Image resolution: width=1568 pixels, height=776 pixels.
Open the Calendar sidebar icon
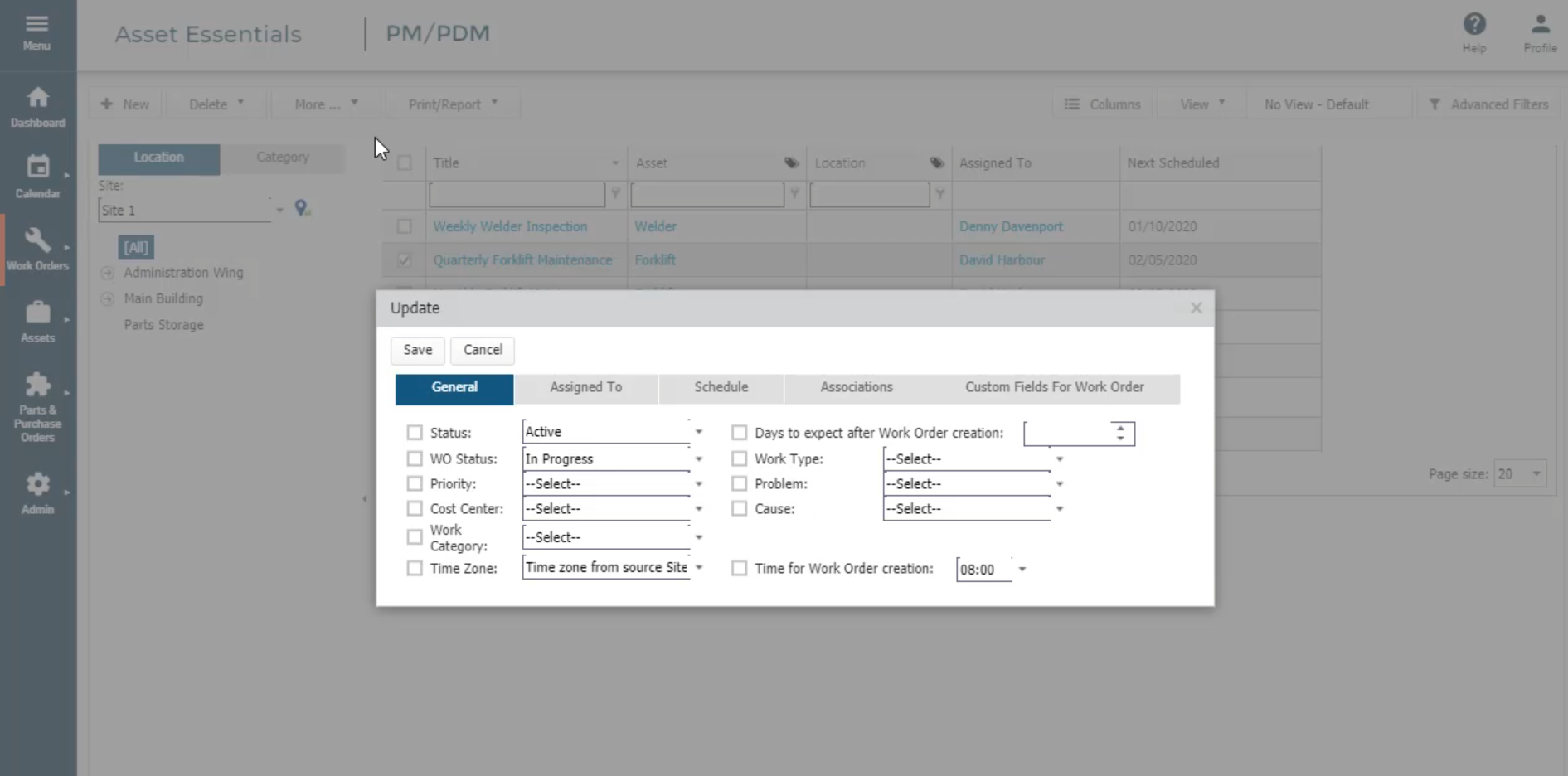pos(37,169)
